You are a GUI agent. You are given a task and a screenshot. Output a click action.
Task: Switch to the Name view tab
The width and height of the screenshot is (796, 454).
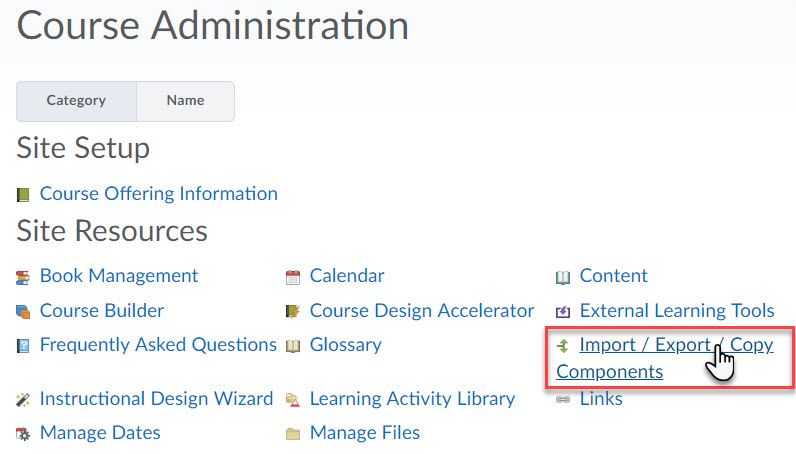point(185,101)
